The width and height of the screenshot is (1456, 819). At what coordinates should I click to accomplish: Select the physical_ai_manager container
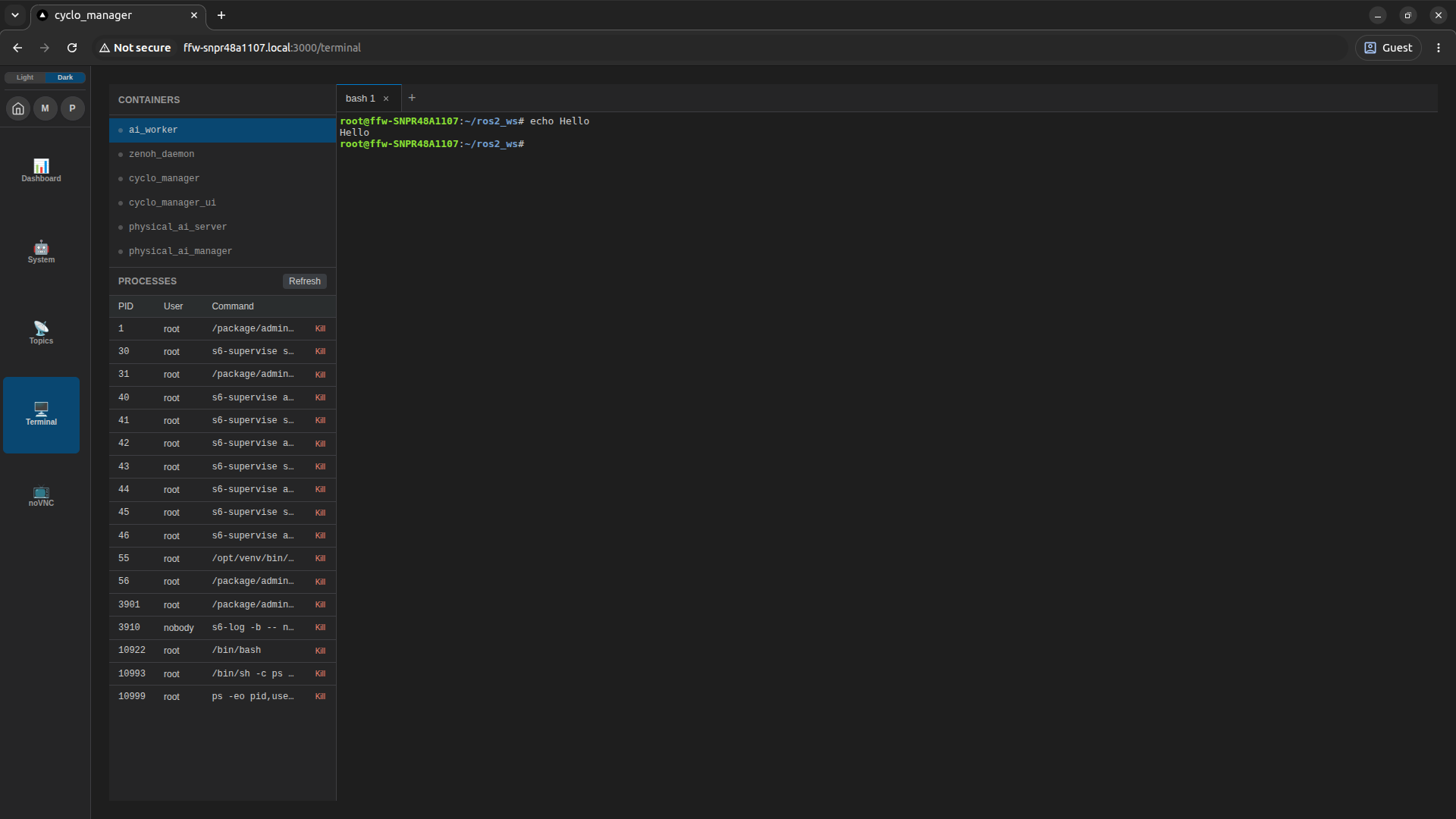(222, 251)
